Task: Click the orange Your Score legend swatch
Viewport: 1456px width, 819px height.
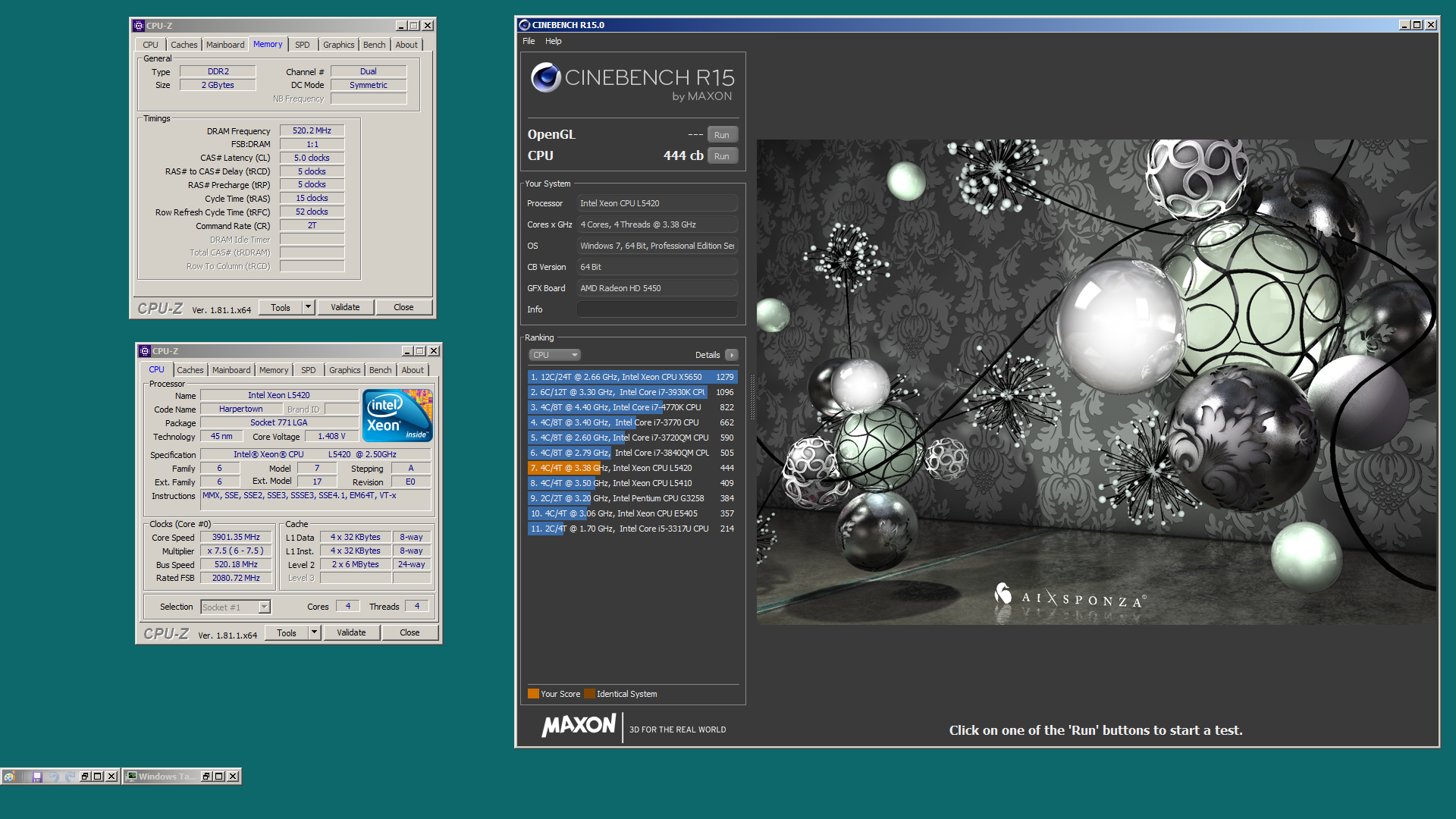Action: pos(533,694)
